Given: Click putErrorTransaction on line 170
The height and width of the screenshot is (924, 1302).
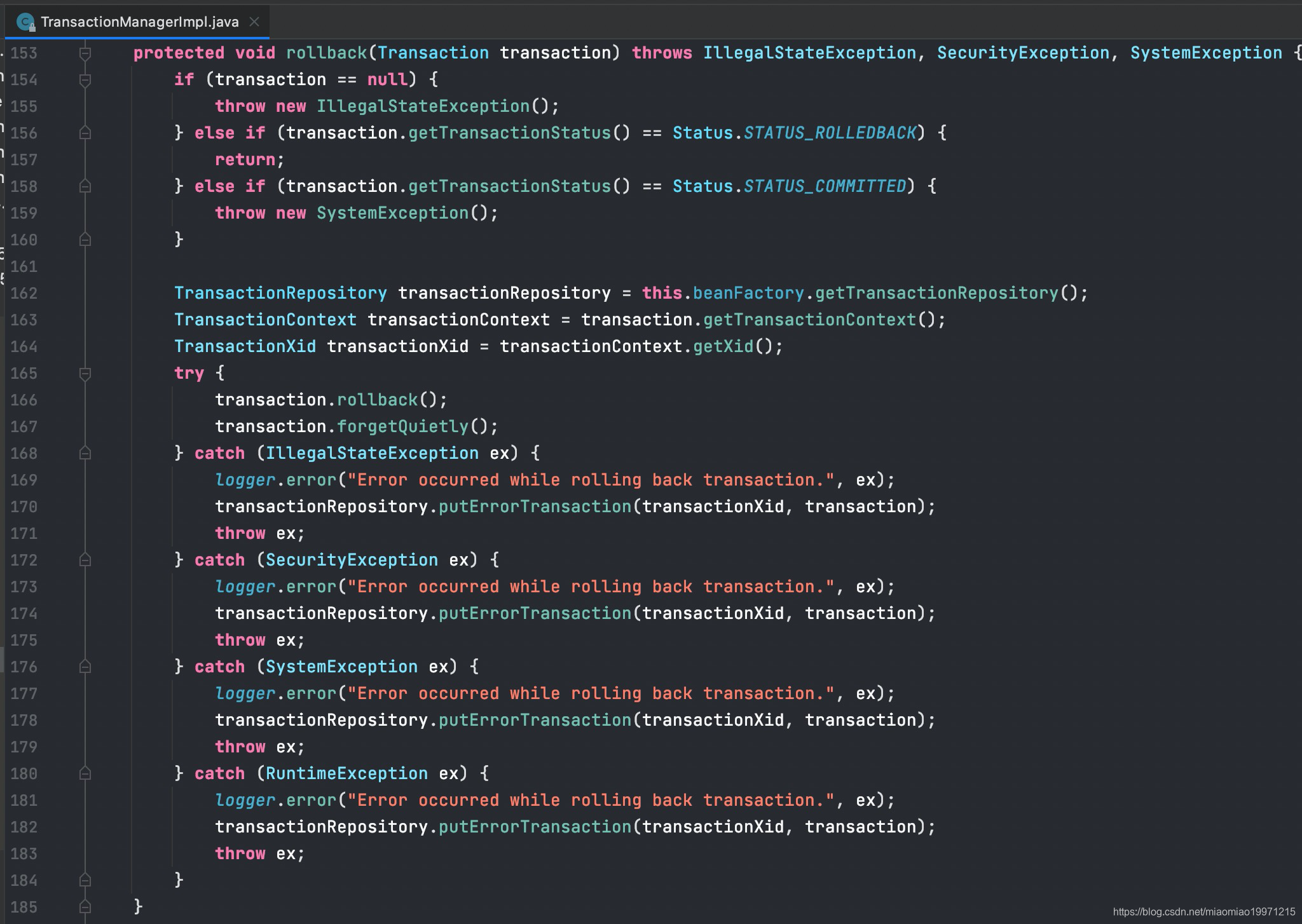Looking at the screenshot, I should pyautogui.click(x=535, y=506).
